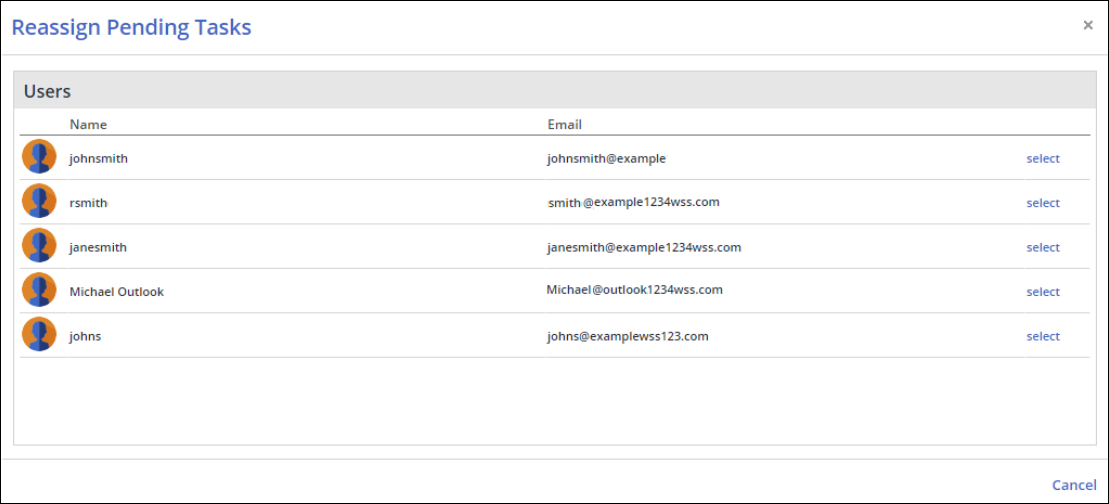Click rsmith's user avatar icon
The width and height of the screenshot is (1109, 504).
[39, 202]
